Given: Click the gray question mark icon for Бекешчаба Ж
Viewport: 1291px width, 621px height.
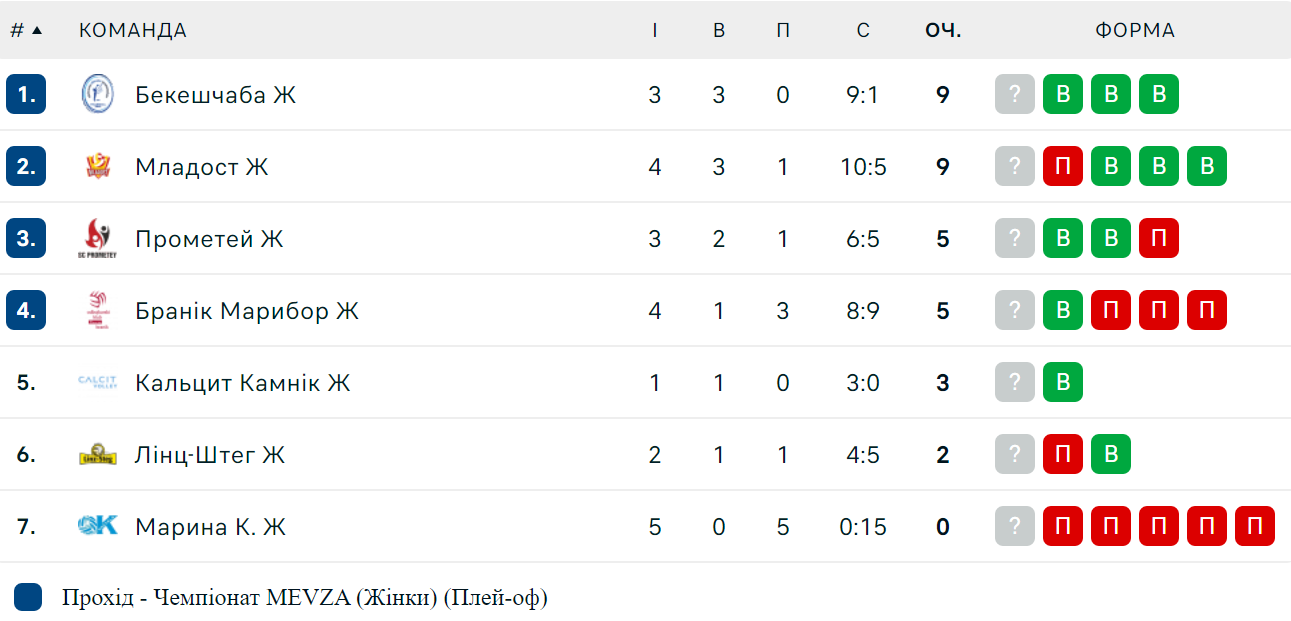Looking at the screenshot, I should point(1015,95).
